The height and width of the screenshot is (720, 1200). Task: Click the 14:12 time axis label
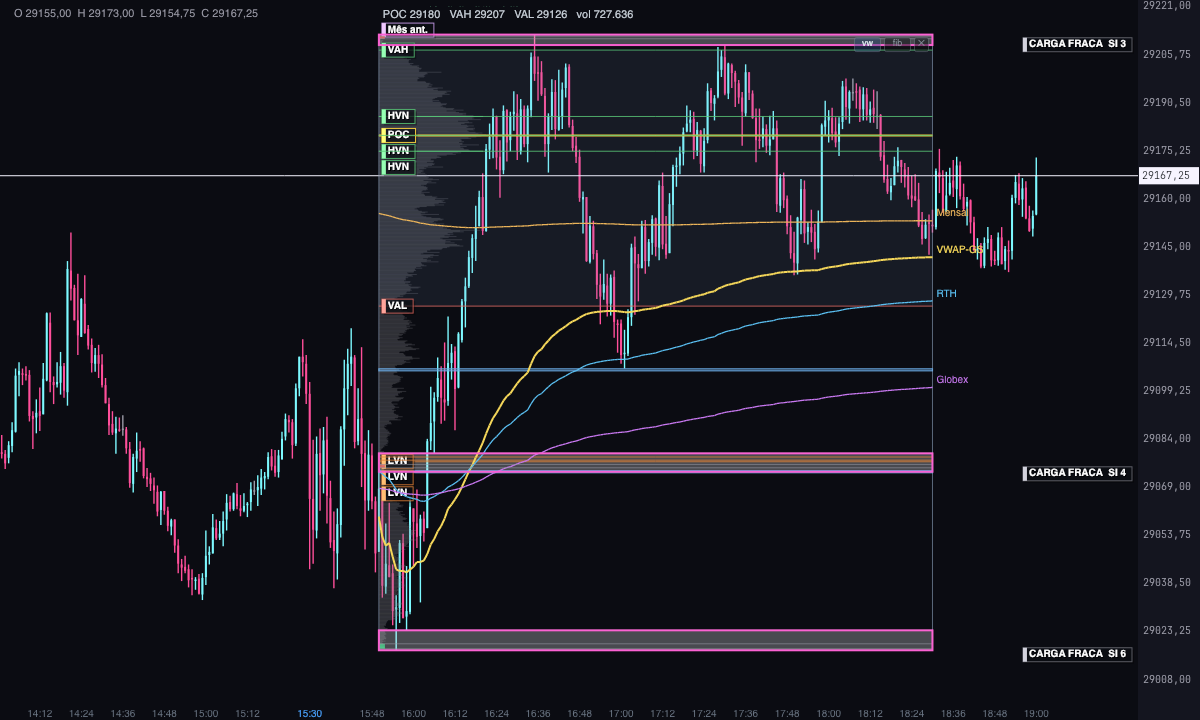click(40, 714)
